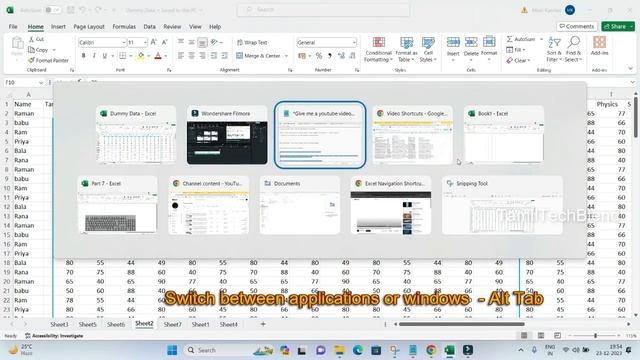This screenshot has height=360, width=640.
Task: Open the Comments pane
Action: click(577, 26)
